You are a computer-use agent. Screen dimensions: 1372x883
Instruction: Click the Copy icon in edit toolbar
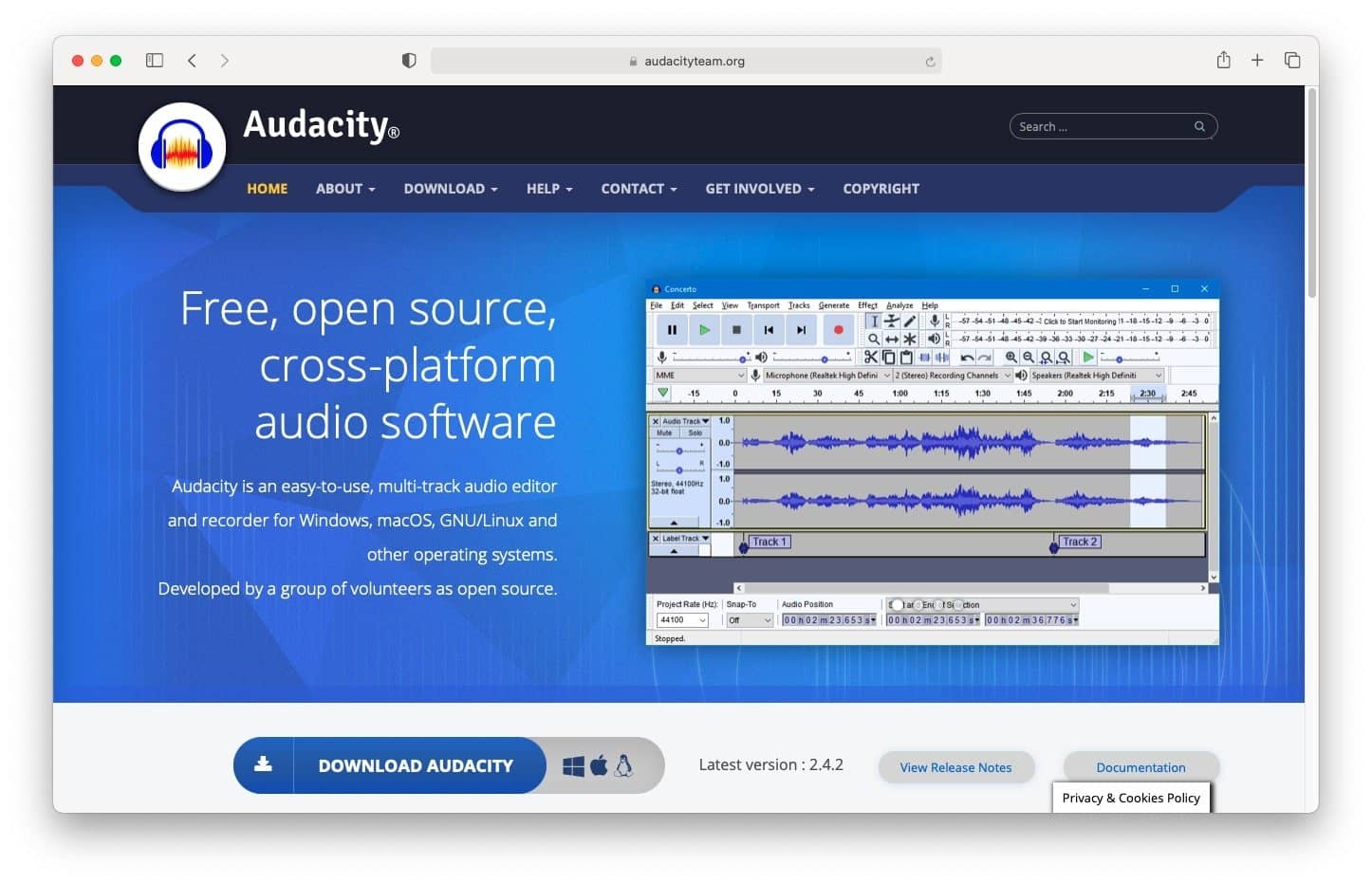pyautogui.click(x=888, y=358)
